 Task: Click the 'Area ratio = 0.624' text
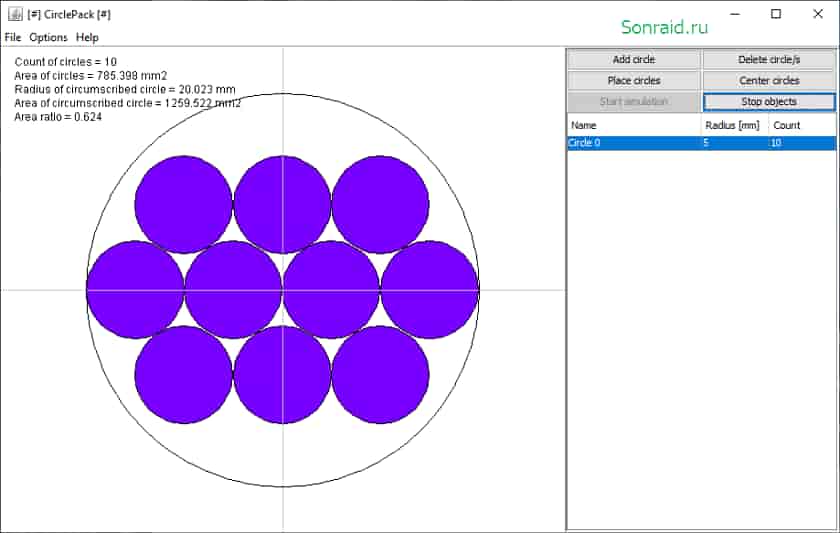pyautogui.click(x=58, y=117)
